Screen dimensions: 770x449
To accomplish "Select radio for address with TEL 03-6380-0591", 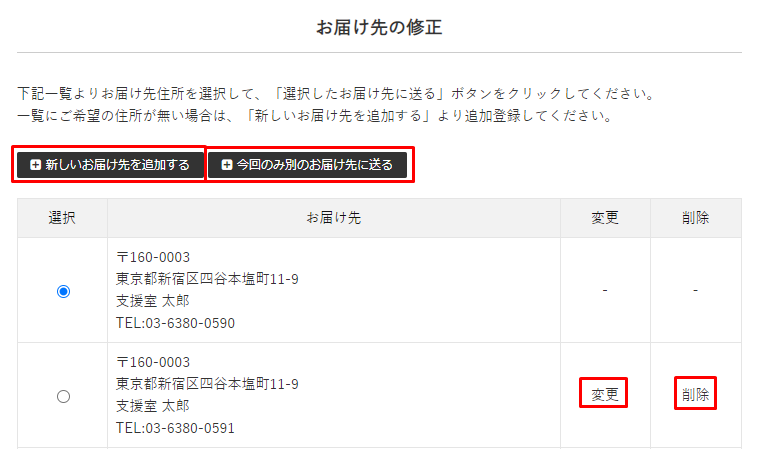I will (63, 396).
